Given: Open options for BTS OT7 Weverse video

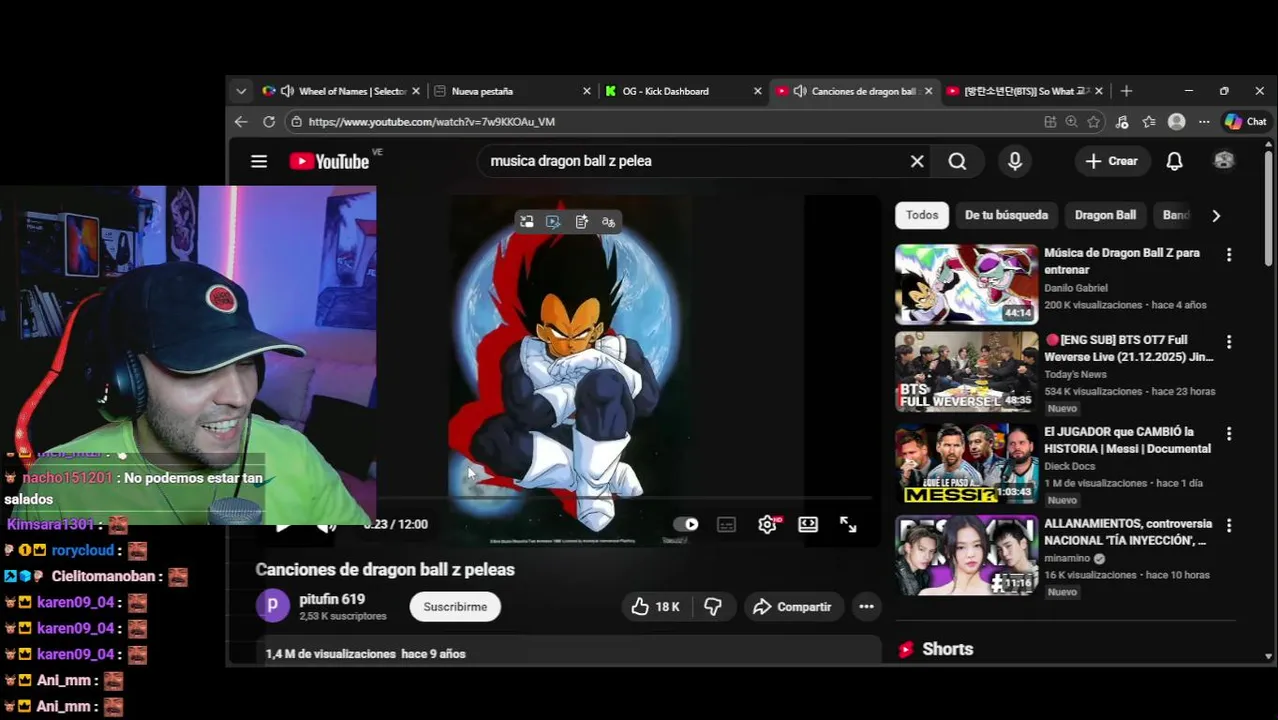Looking at the screenshot, I should [x=1229, y=342].
